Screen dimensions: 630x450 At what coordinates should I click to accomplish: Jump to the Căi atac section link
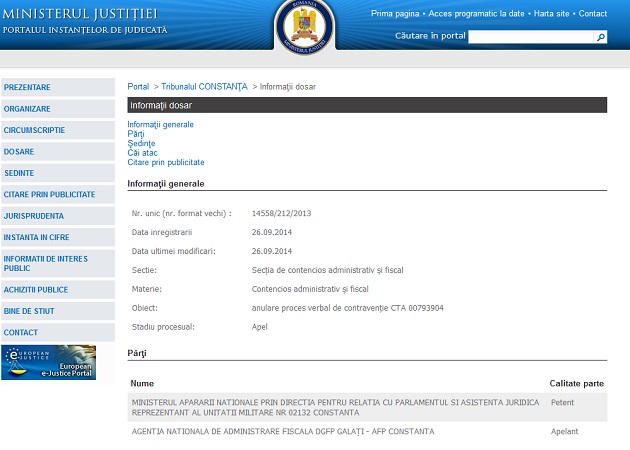point(142,153)
